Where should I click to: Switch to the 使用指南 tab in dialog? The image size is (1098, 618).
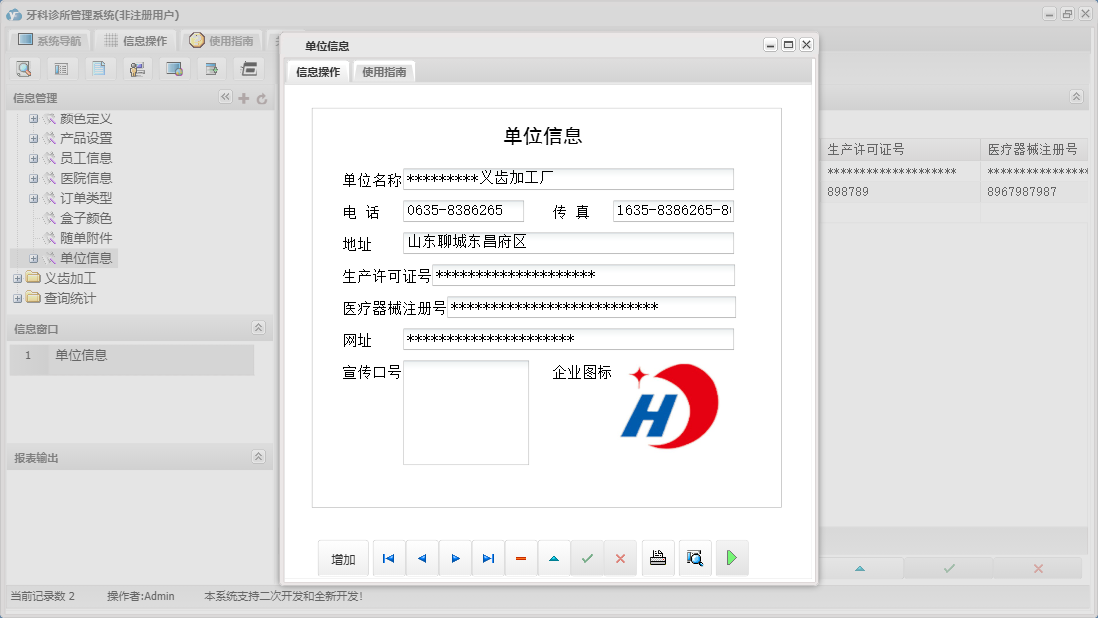(x=384, y=71)
